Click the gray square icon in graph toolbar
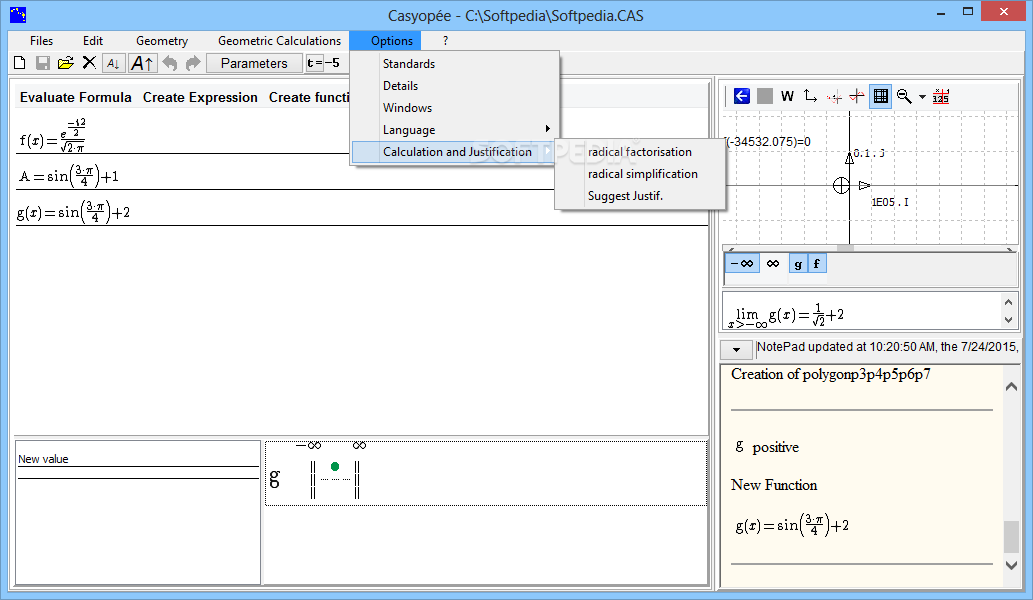The height and width of the screenshot is (600, 1033). coord(765,96)
